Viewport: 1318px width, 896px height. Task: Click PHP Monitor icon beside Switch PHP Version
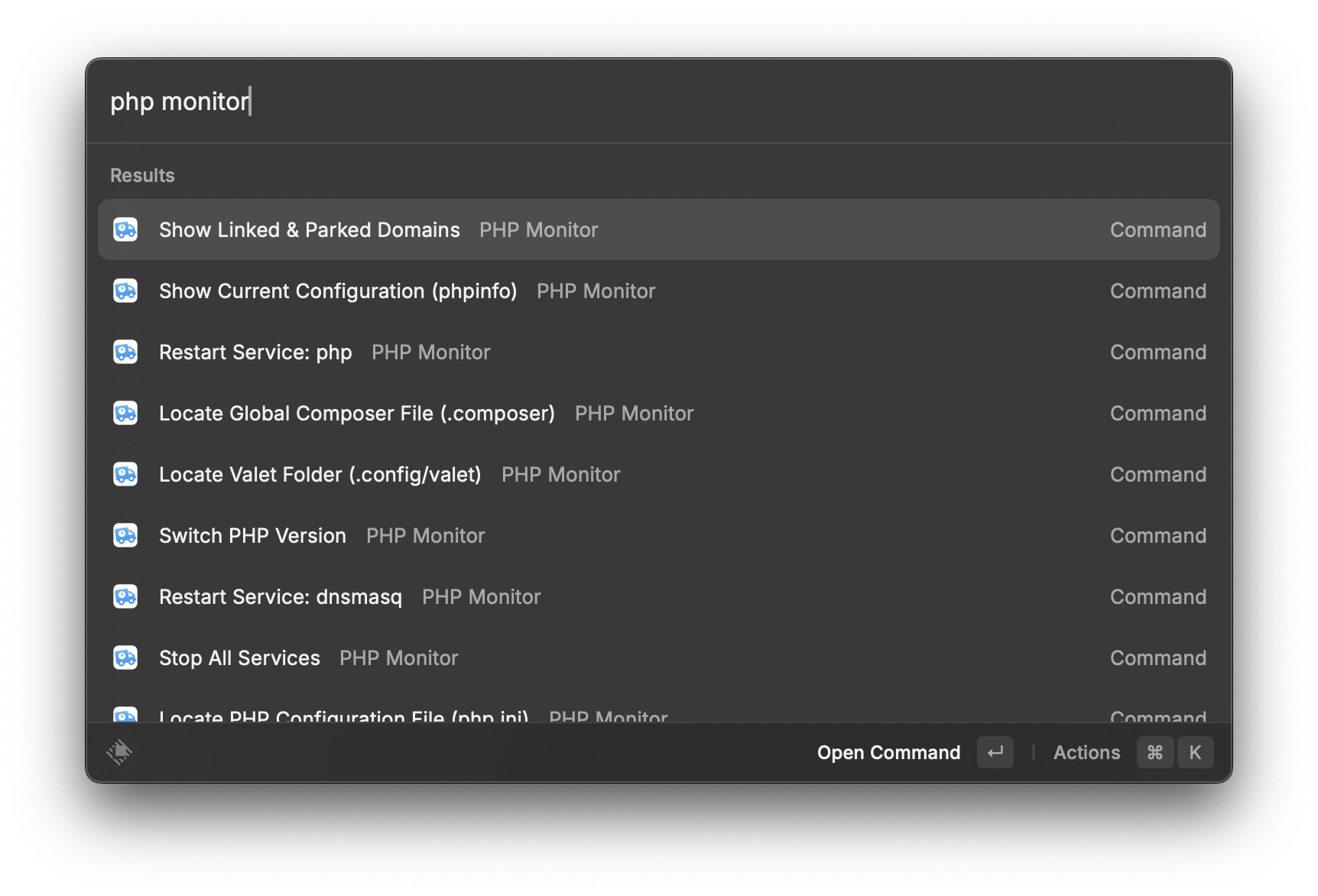(x=125, y=535)
